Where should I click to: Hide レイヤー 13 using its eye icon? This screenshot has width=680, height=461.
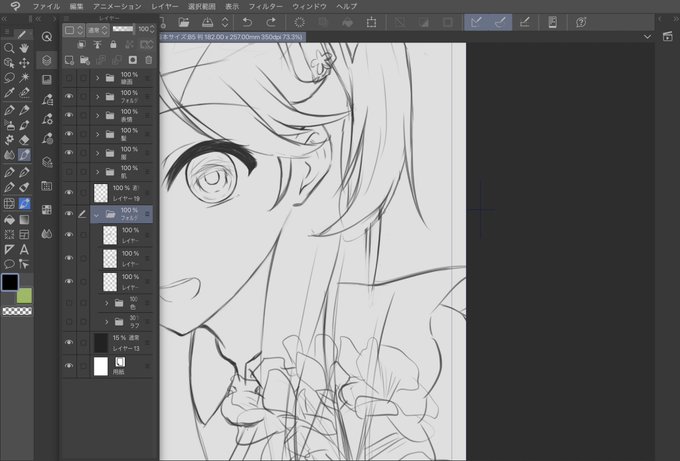(x=69, y=343)
